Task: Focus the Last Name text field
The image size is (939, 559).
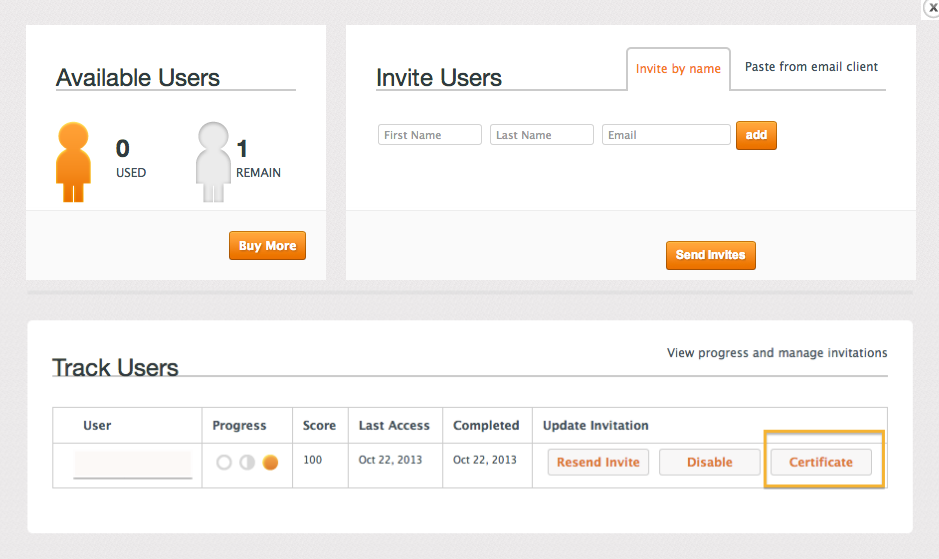Action: coord(542,135)
